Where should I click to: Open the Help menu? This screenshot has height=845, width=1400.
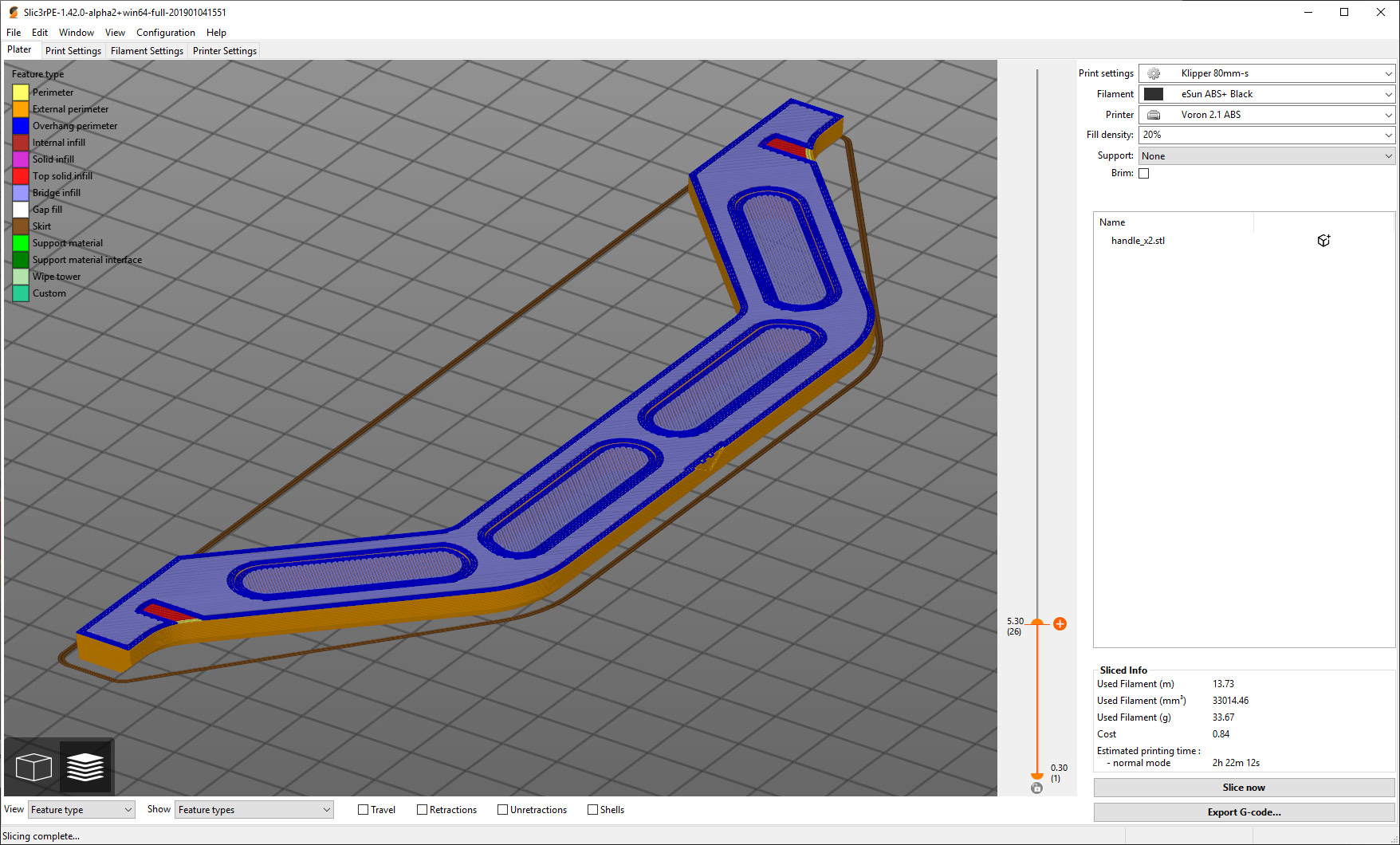pos(216,33)
